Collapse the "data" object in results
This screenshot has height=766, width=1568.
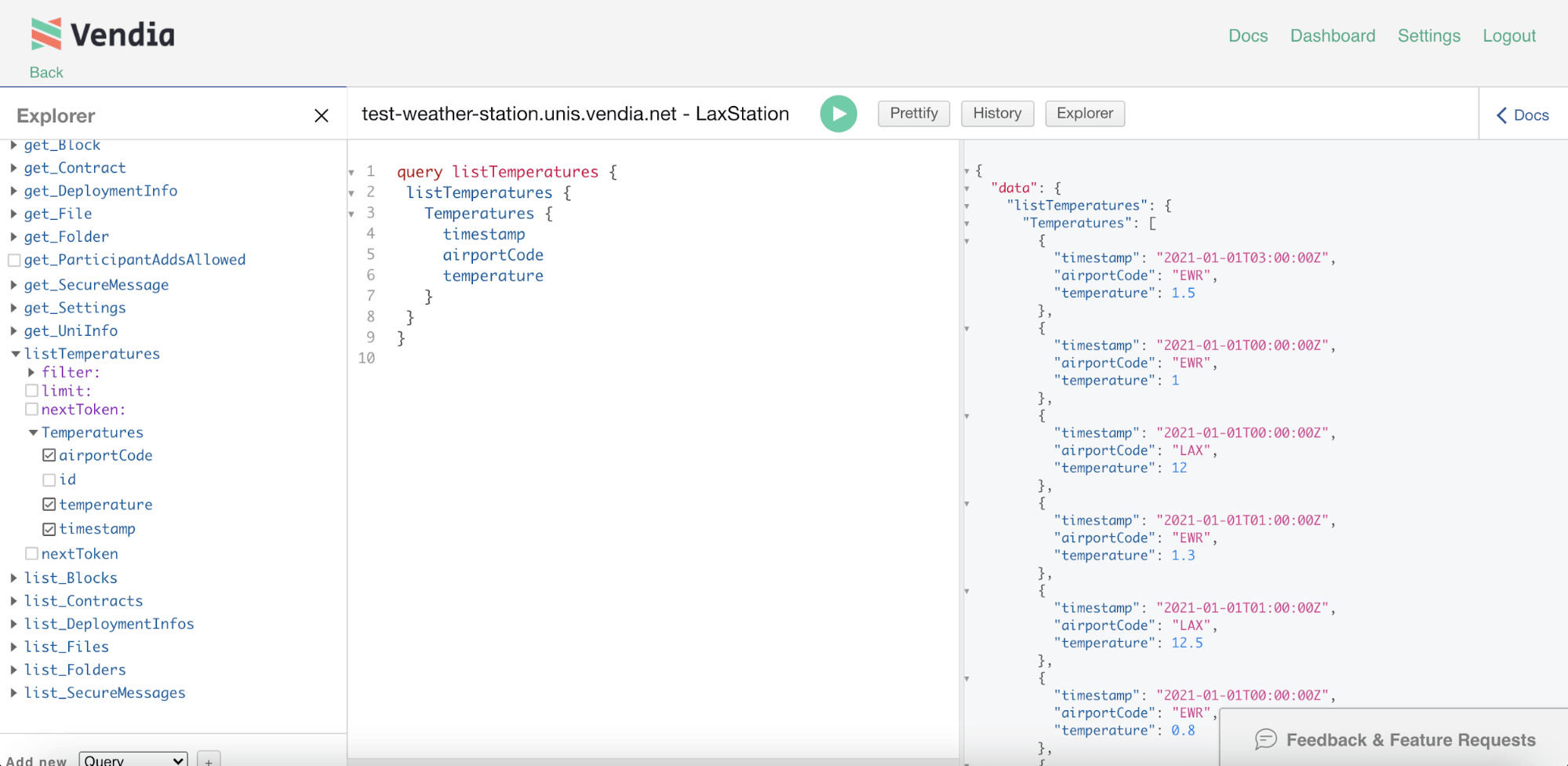[x=967, y=188]
